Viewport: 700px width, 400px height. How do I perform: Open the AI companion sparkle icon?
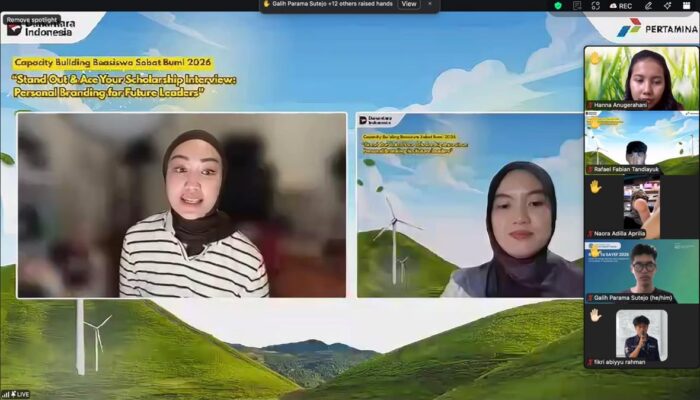coord(667,5)
